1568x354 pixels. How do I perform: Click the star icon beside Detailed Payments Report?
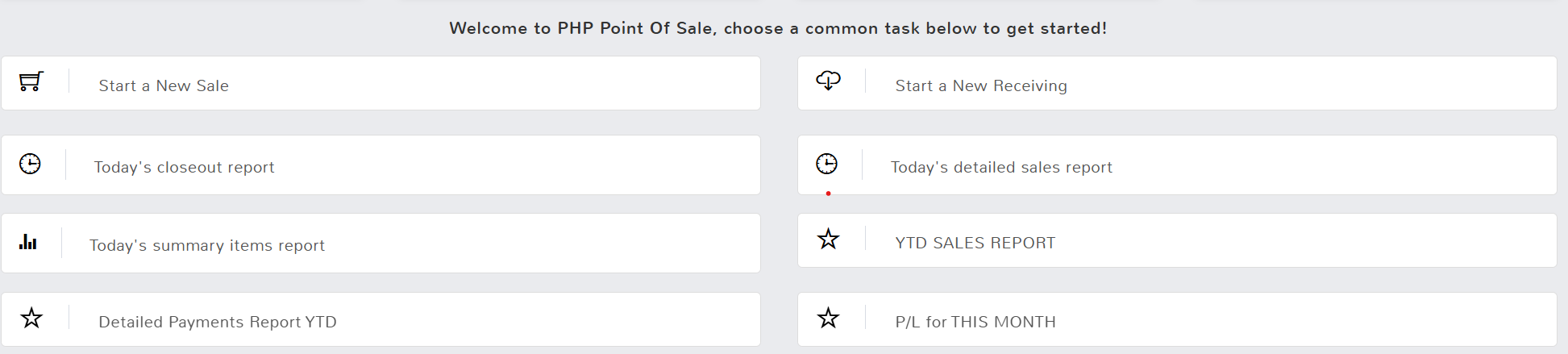[x=31, y=318]
